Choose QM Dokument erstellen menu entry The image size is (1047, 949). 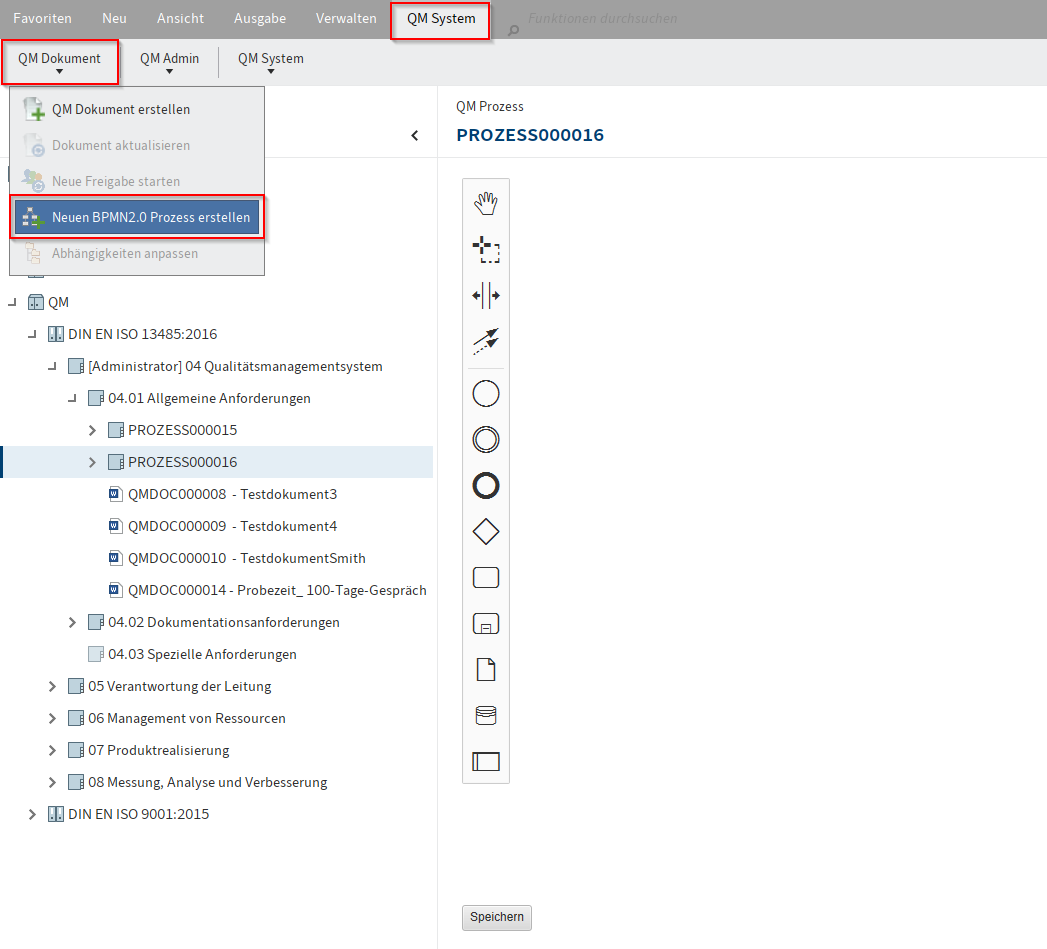click(x=120, y=109)
